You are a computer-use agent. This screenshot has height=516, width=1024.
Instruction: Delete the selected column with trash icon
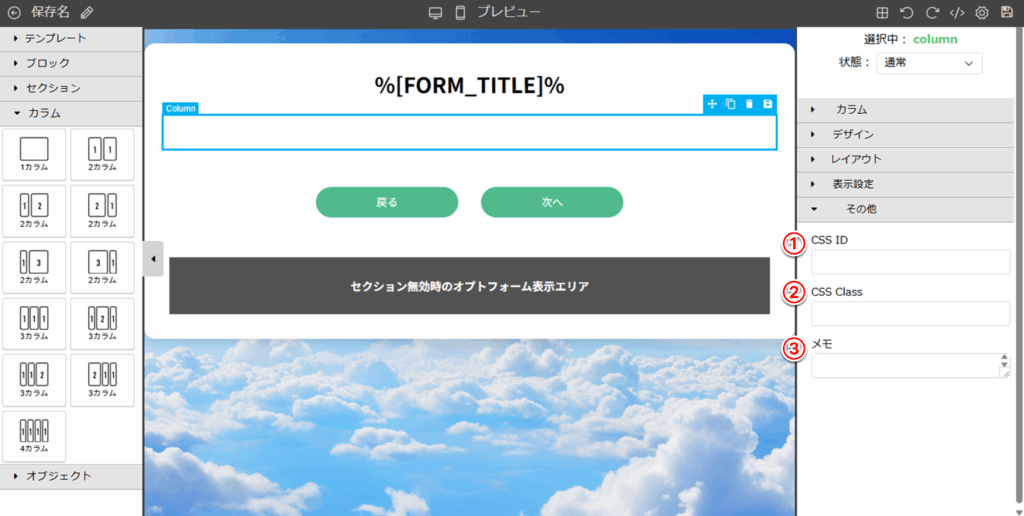click(749, 104)
